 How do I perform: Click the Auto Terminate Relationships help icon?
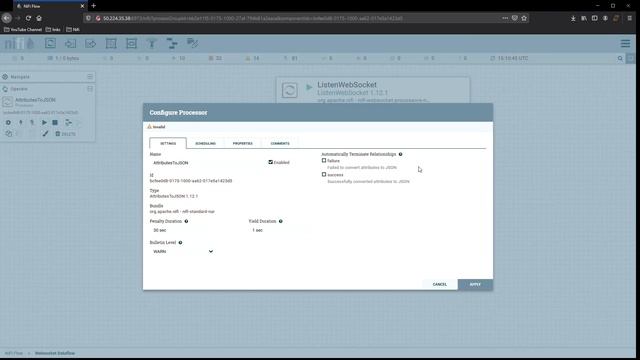[x=400, y=154]
